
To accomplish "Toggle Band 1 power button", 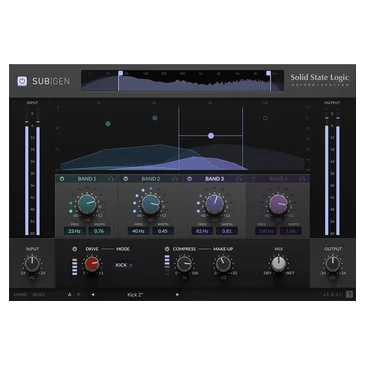I will pyautogui.click(x=62, y=179).
